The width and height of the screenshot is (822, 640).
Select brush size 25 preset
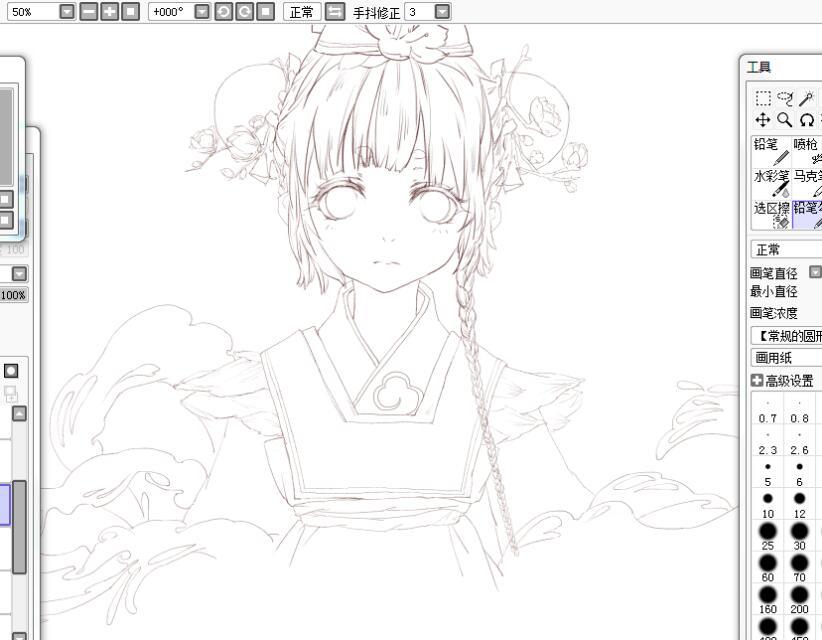click(x=767, y=537)
